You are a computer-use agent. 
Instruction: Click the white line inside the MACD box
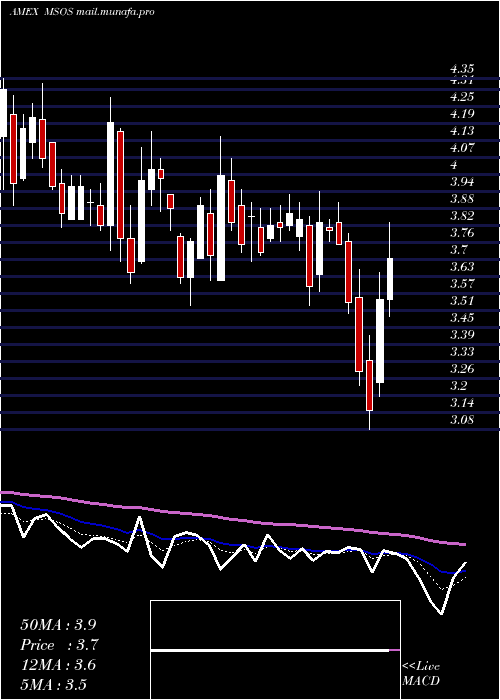pyautogui.click(x=270, y=651)
